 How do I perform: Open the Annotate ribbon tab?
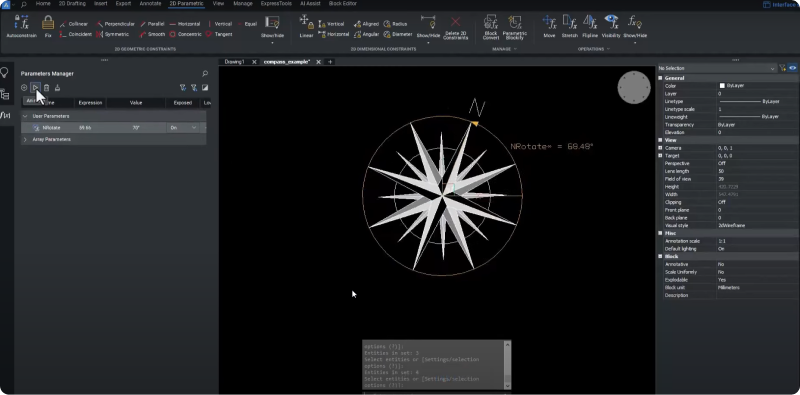(150, 4)
